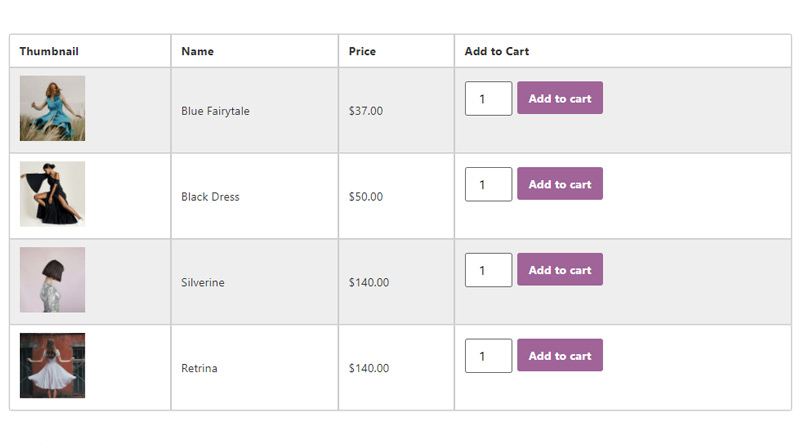Click the Price column header
800x444 pixels.
(x=362, y=51)
